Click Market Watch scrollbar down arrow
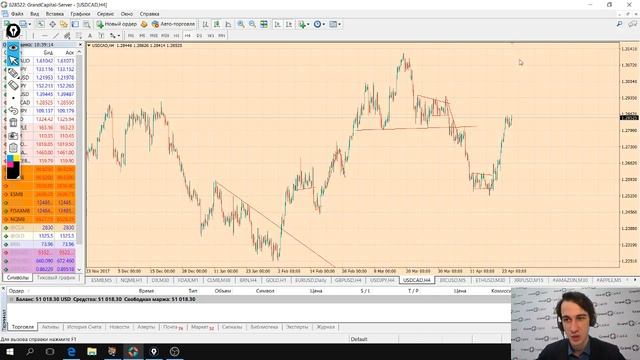The width and height of the screenshot is (640, 360). (79, 269)
